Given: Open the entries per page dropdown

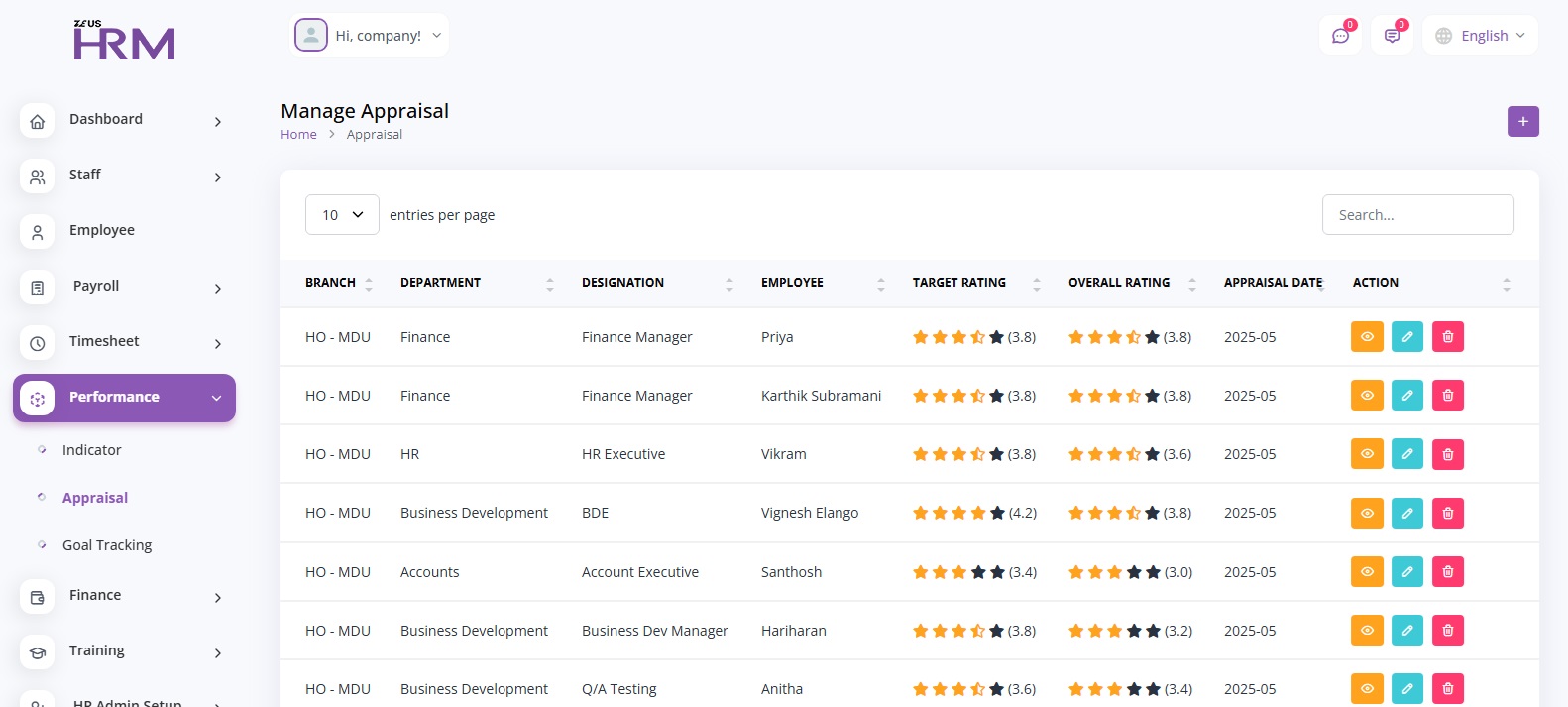Looking at the screenshot, I should coord(342,215).
